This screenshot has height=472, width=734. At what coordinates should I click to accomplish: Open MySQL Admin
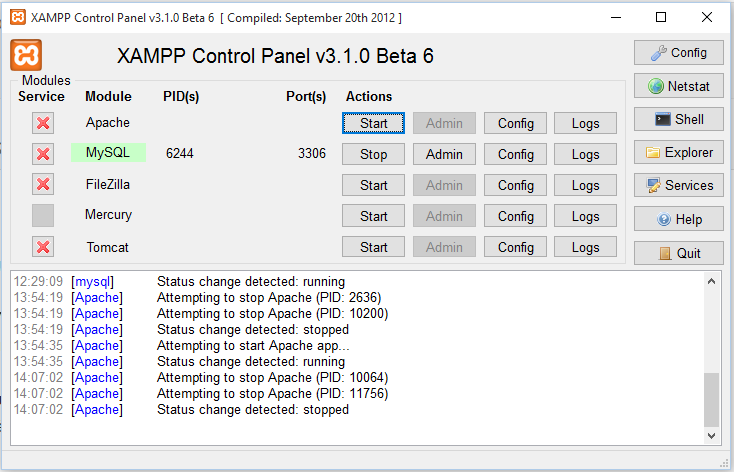[444, 154]
